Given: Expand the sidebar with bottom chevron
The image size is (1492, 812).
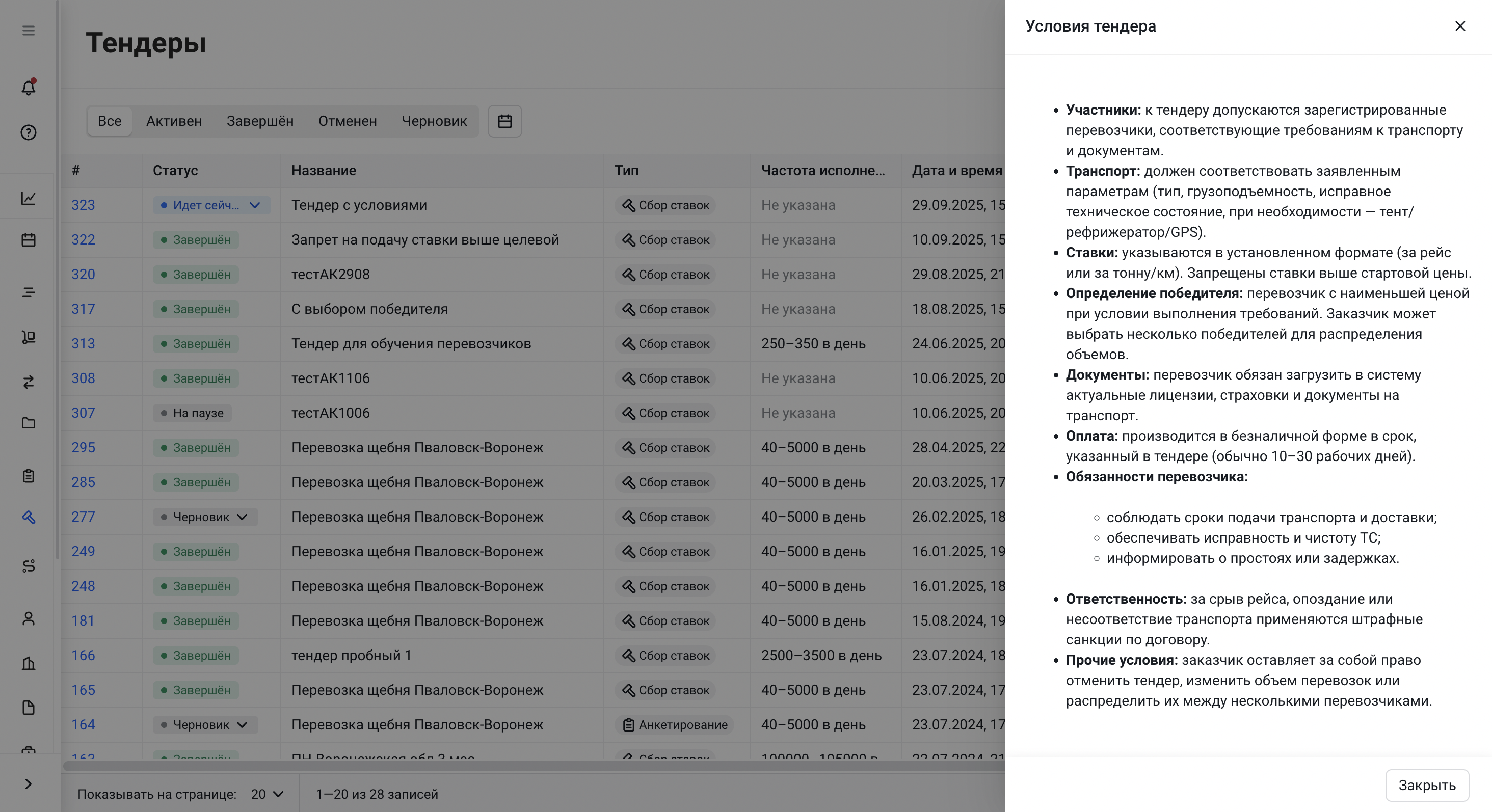Looking at the screenshot, I should (29, 784).
